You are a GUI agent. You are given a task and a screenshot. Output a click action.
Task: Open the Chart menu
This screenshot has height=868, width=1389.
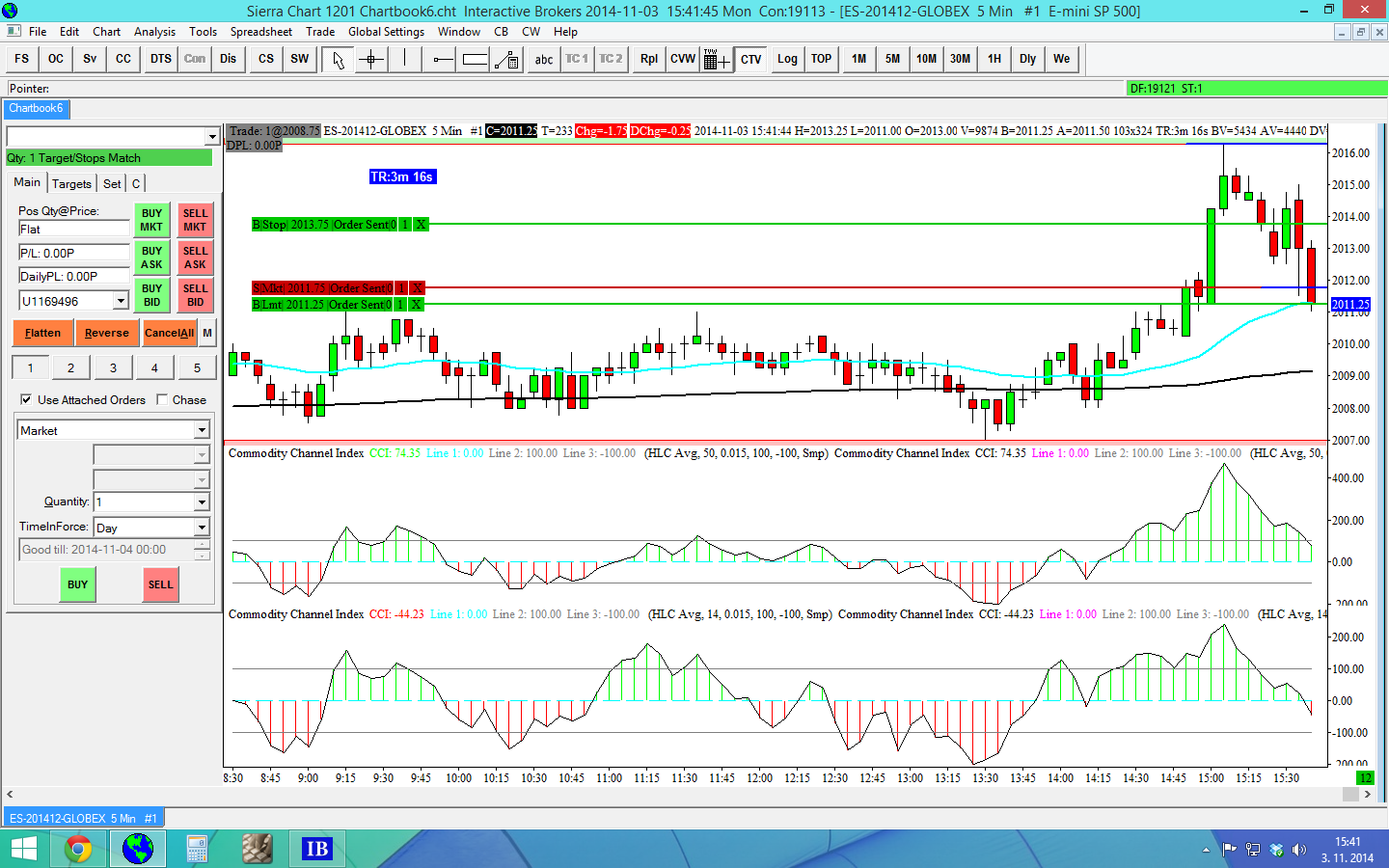click(106, 32)
